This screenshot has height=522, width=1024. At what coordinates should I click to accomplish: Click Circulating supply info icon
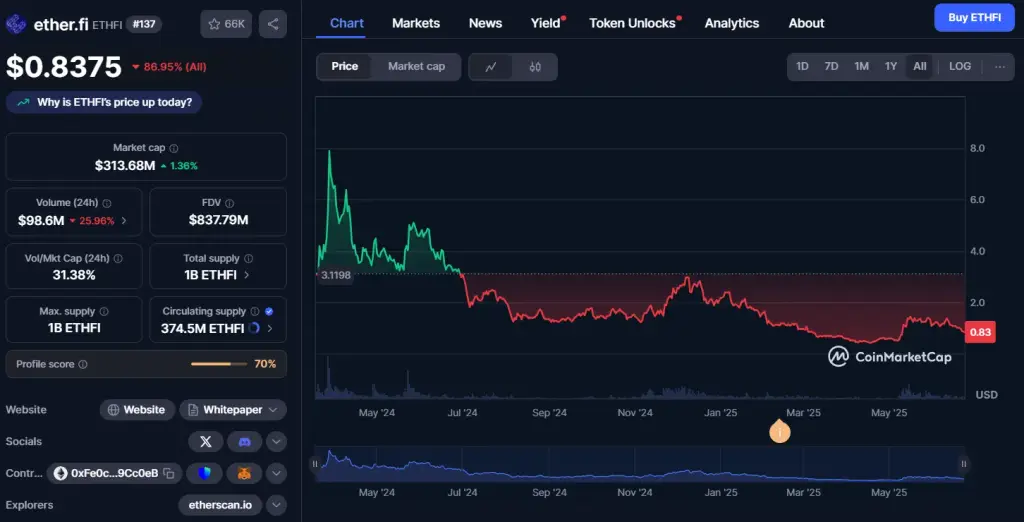click(255, 312)
